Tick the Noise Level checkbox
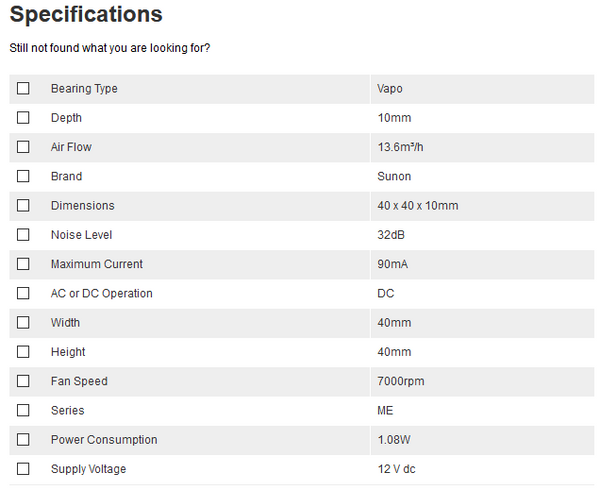The image size is (600, 490). click(x=23, y=235)
